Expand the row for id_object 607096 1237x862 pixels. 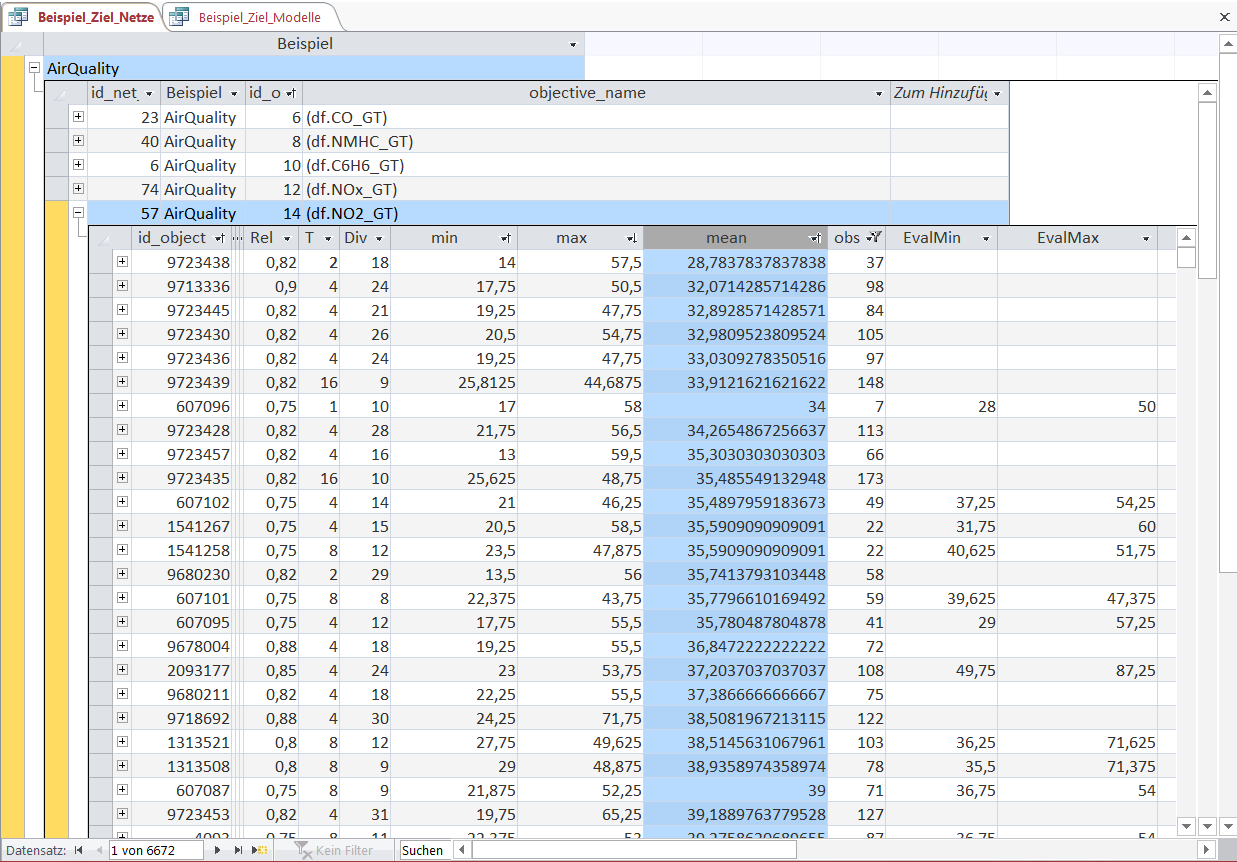(122, 406)
